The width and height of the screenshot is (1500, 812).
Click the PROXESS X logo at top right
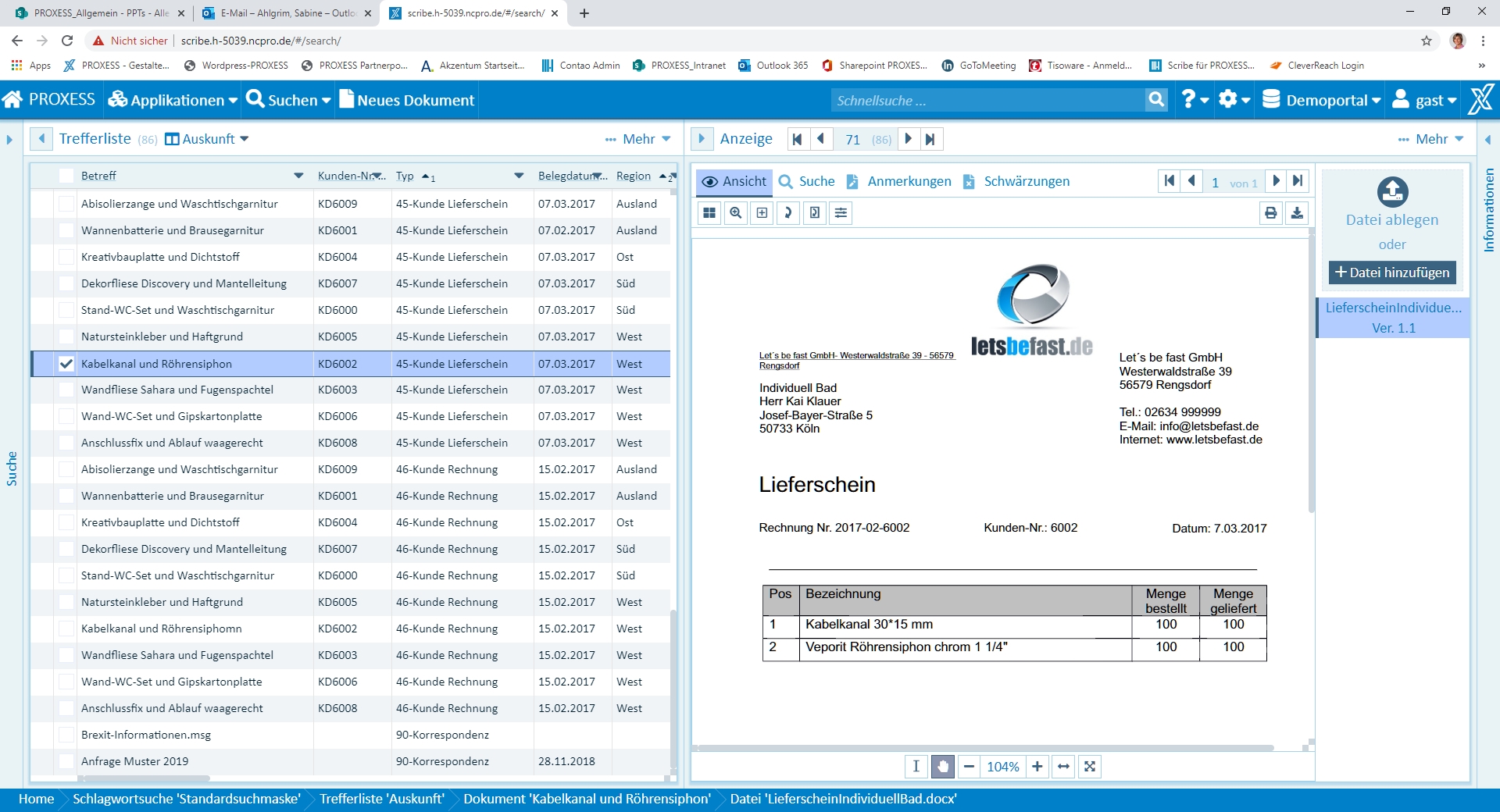point(1482,99)
